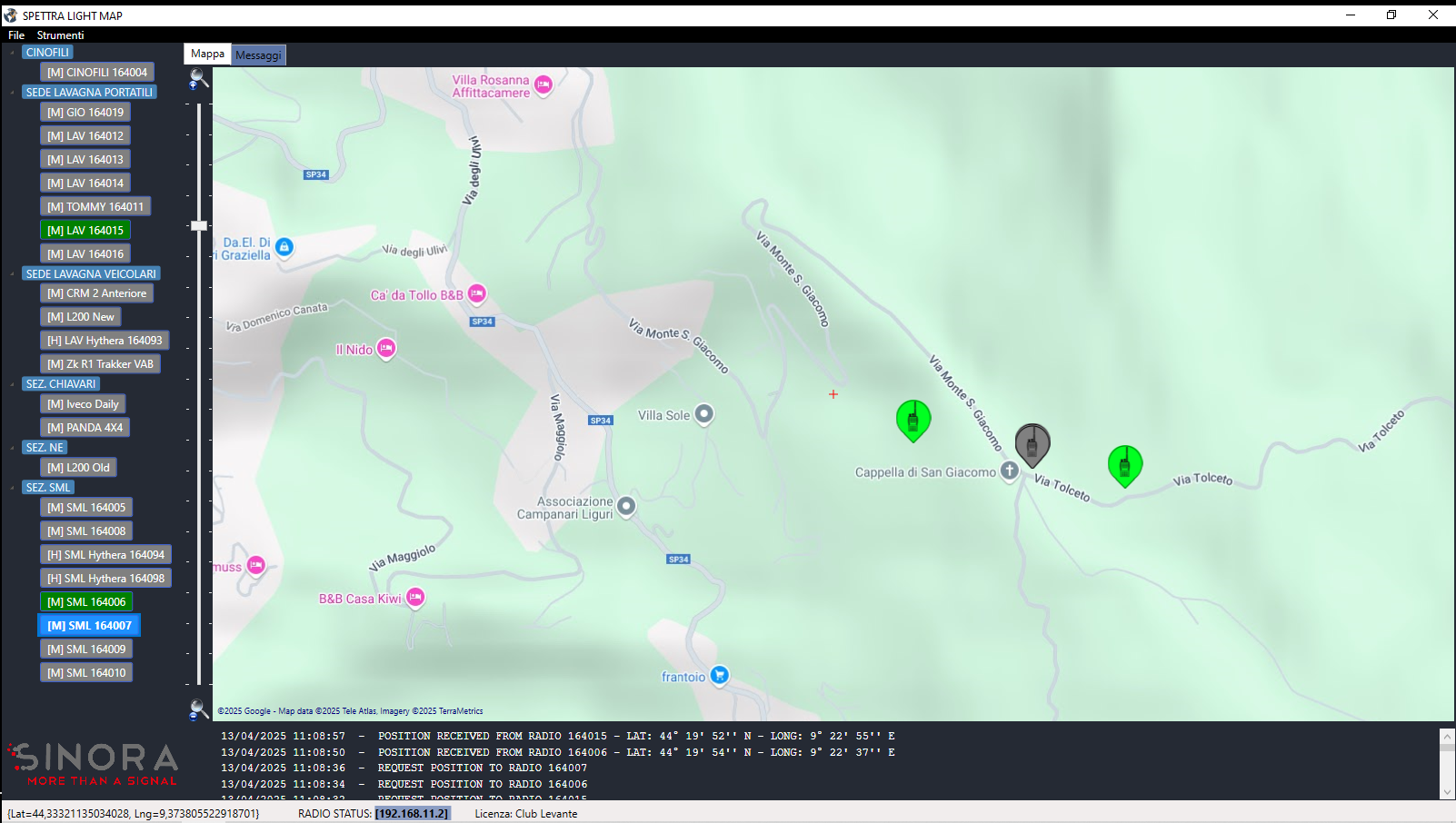Collapse the CINOFILI group
The image size is (1456, 823).
click(12, 53)
